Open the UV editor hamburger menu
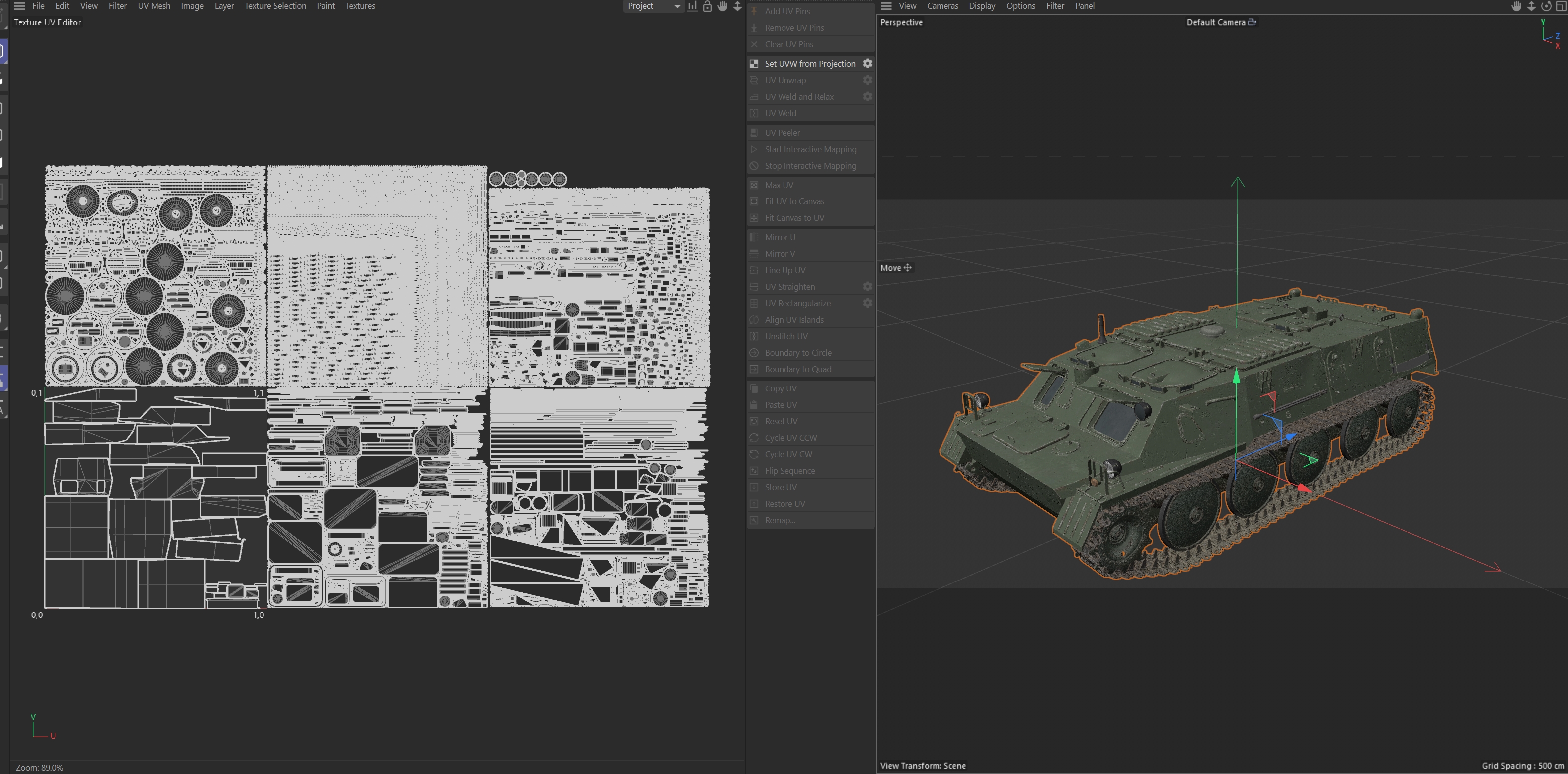1568x774 pixels. 19,6
